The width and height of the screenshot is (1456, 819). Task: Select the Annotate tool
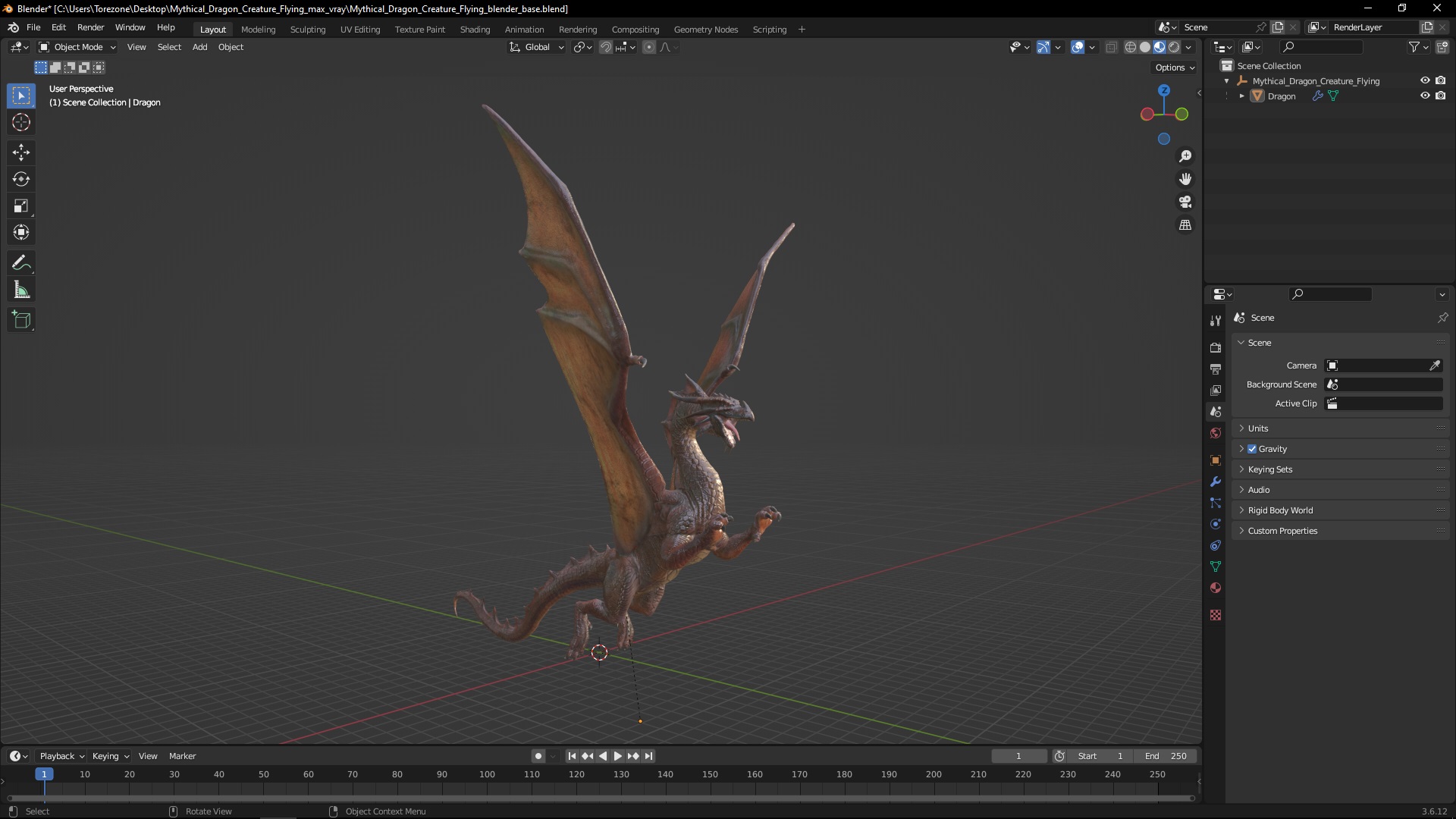click(21, 263)
